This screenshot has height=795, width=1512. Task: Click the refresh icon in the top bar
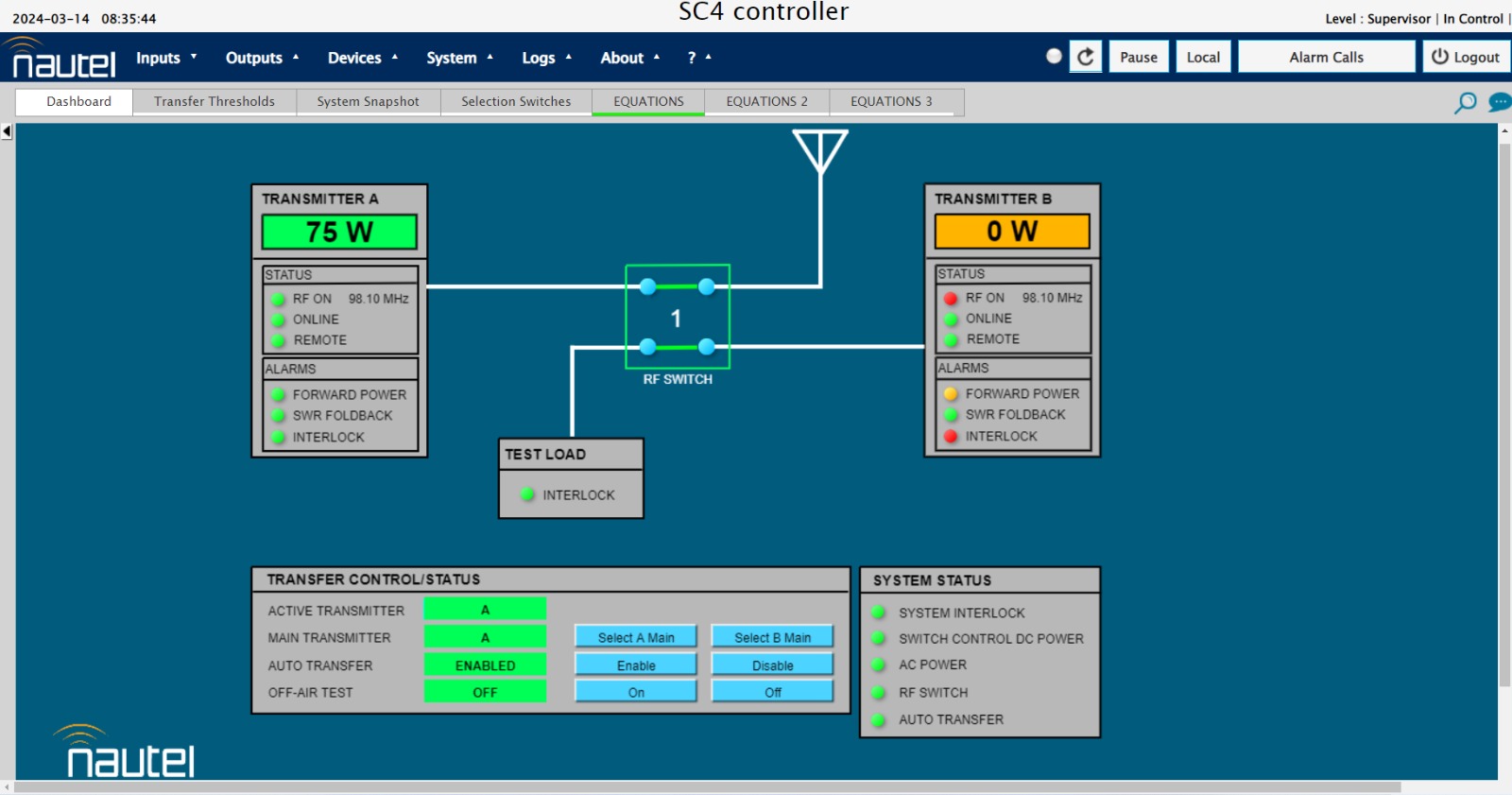click(x=1086, y=57)
